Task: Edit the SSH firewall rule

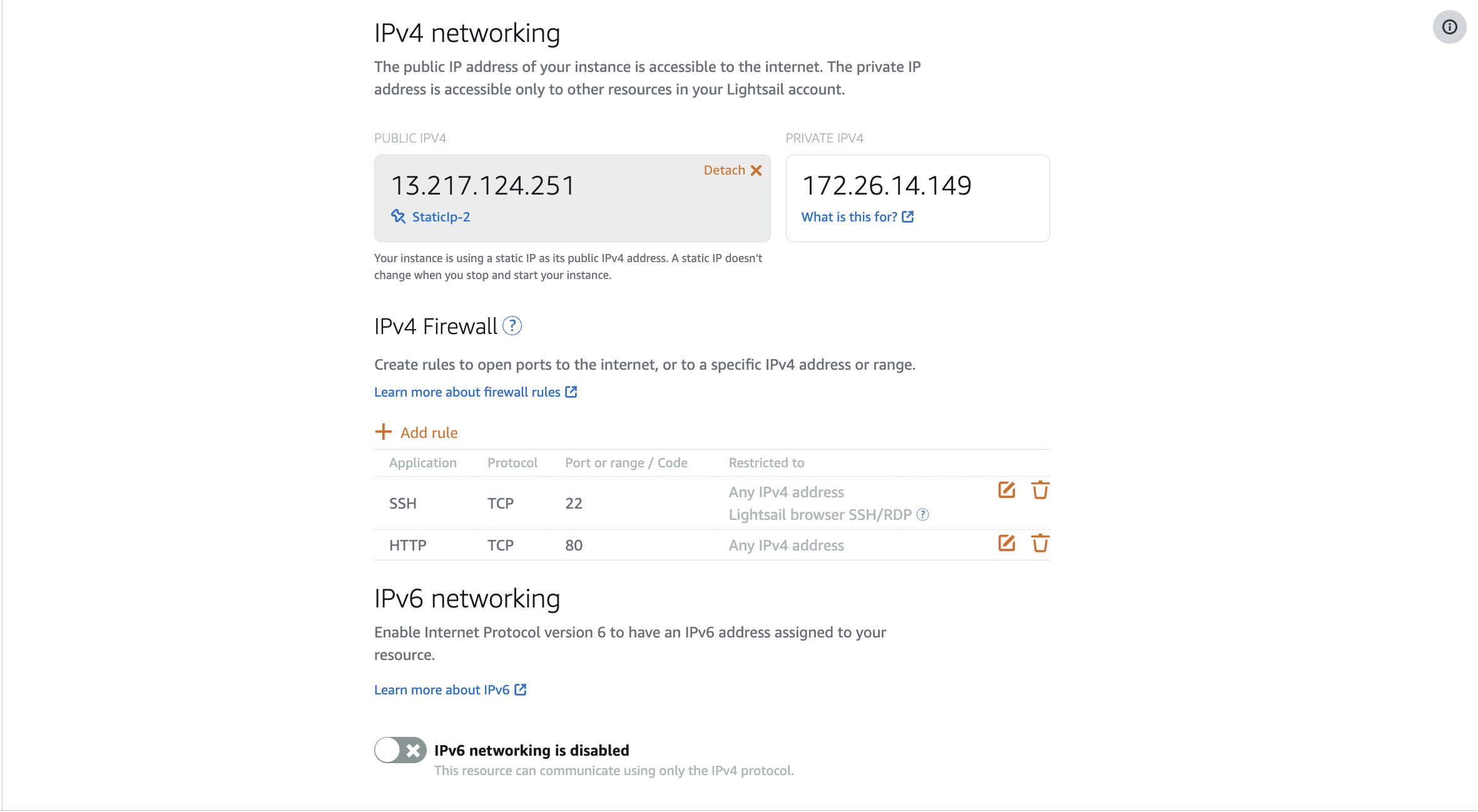Action: 1006,490
